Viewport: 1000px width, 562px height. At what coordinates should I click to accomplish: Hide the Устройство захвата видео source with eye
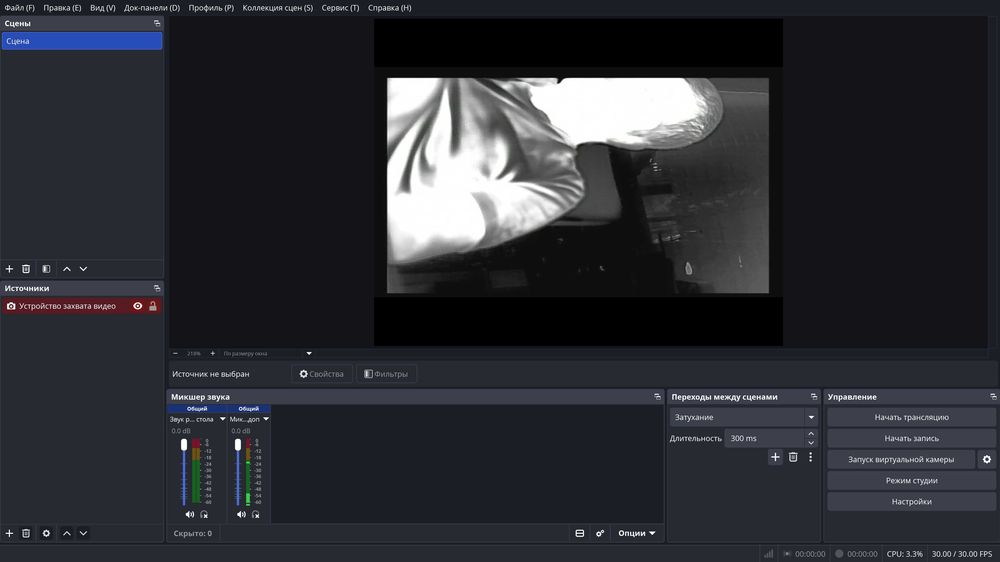click(138, 306)
